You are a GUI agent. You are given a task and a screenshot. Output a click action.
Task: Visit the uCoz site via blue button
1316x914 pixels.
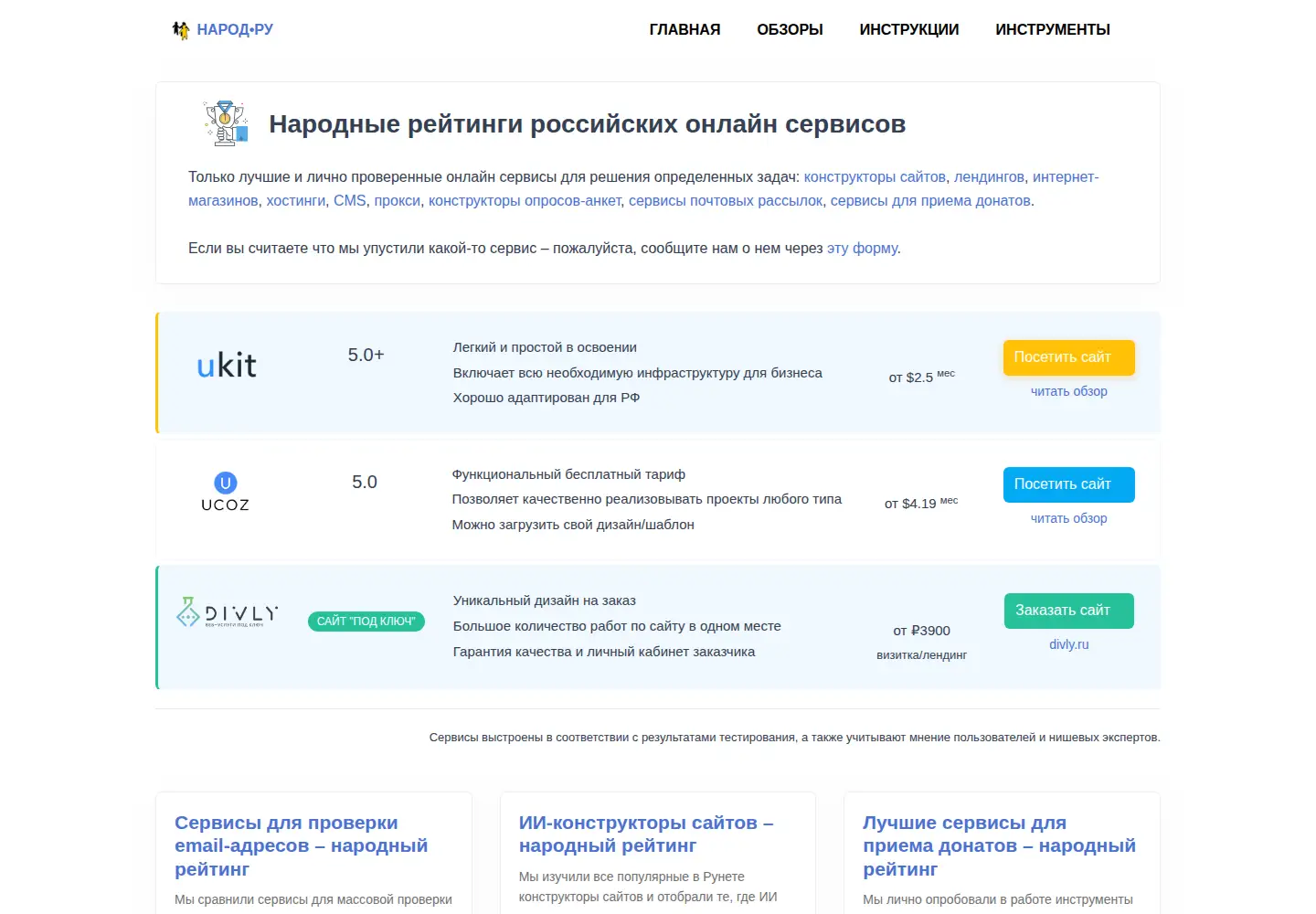coord(1069,484)
